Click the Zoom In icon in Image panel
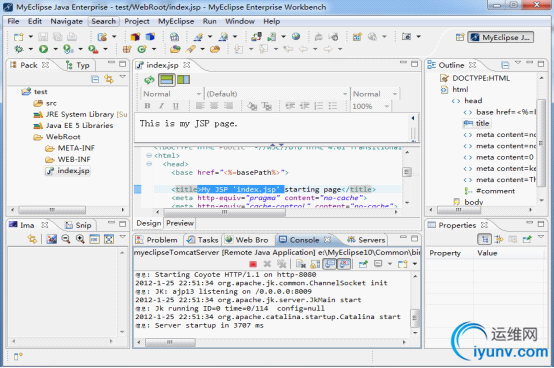The height and width of the screenshot is (368, 554). pos(80,239)
